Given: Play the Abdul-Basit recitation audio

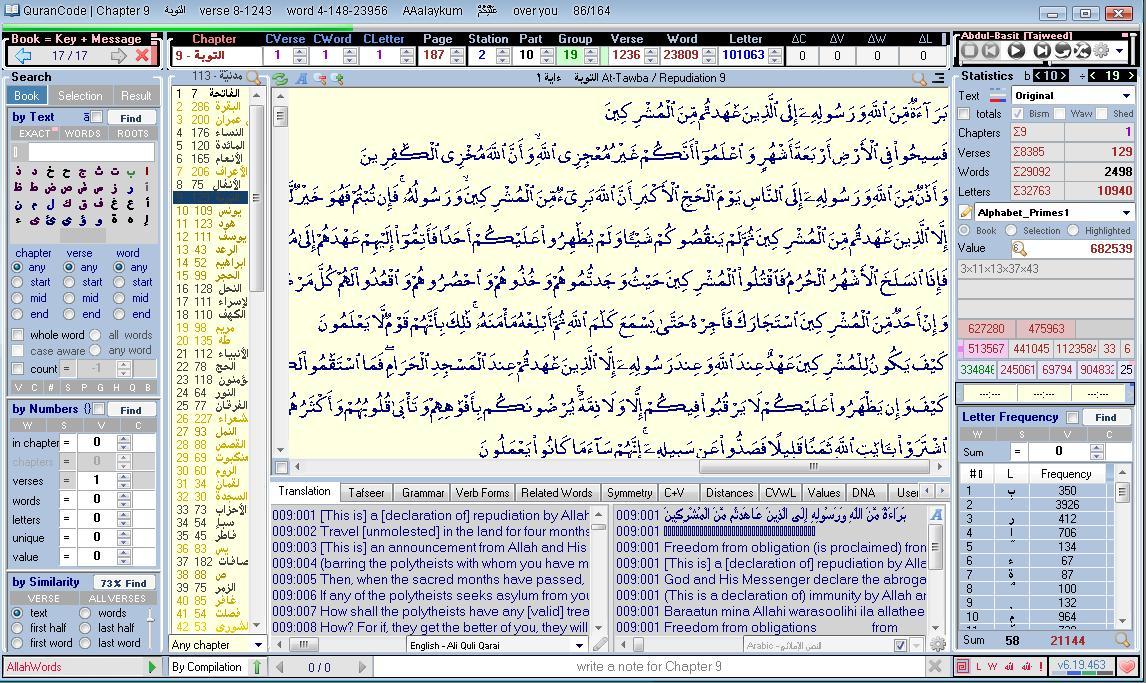Looking at the screenshot, I should coord(1015,50).
